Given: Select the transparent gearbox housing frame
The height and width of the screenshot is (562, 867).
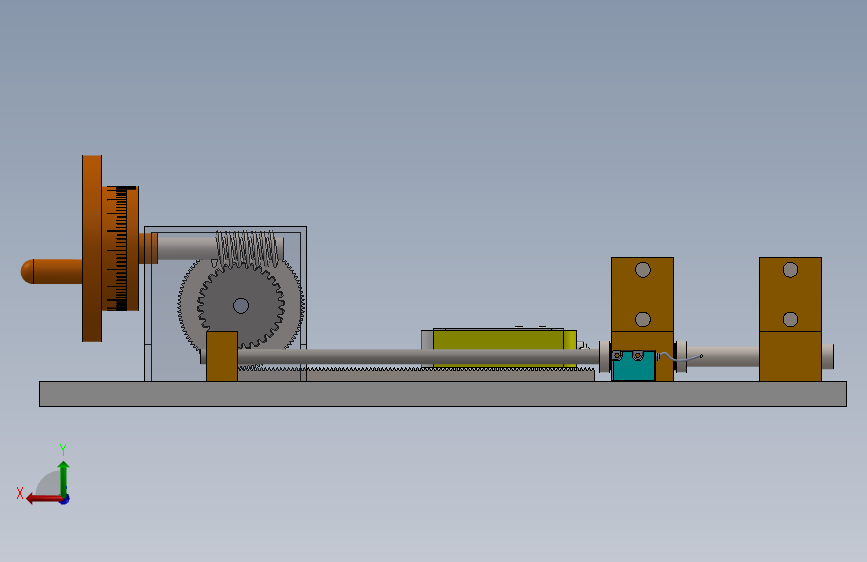Looking at the screenshot, I should 225,304.
